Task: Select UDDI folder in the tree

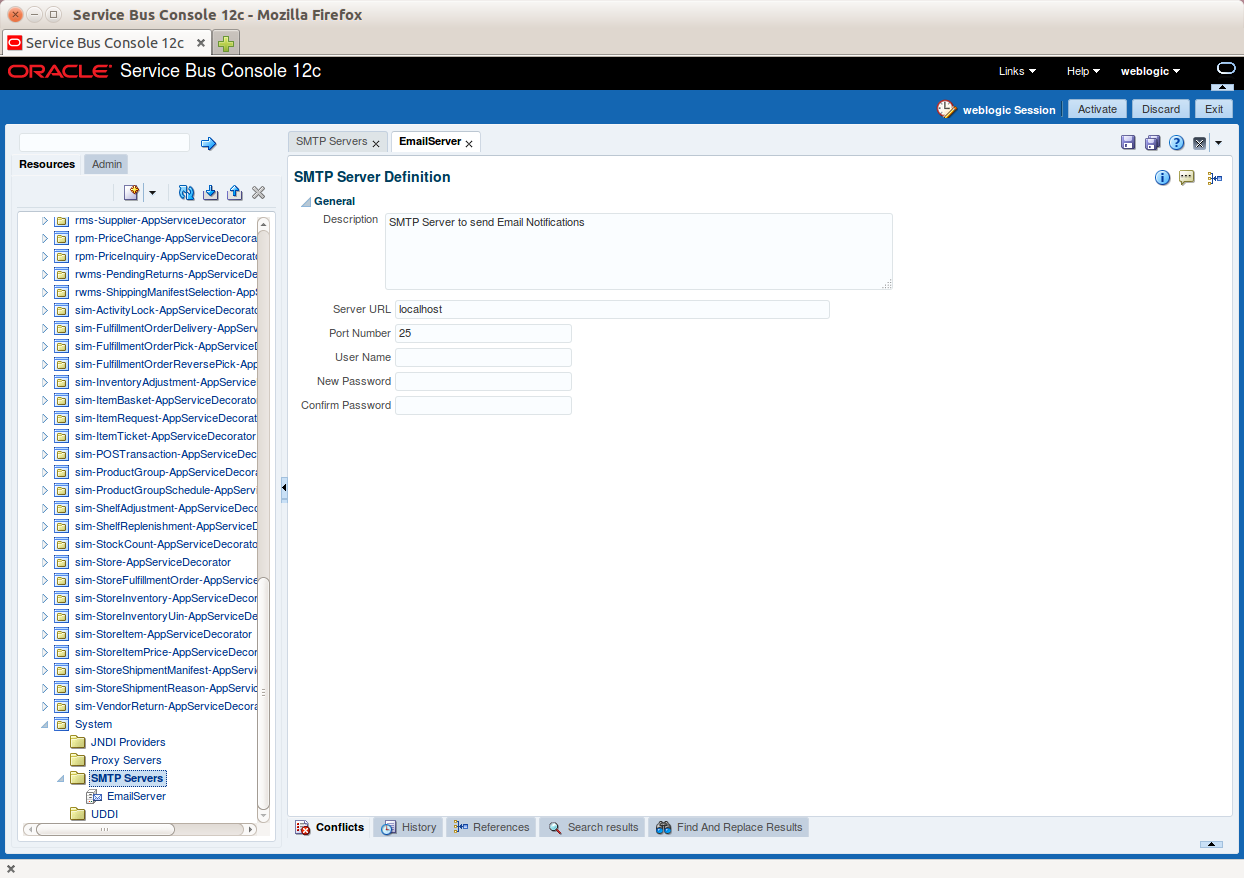Action: (x=104, y=814)
